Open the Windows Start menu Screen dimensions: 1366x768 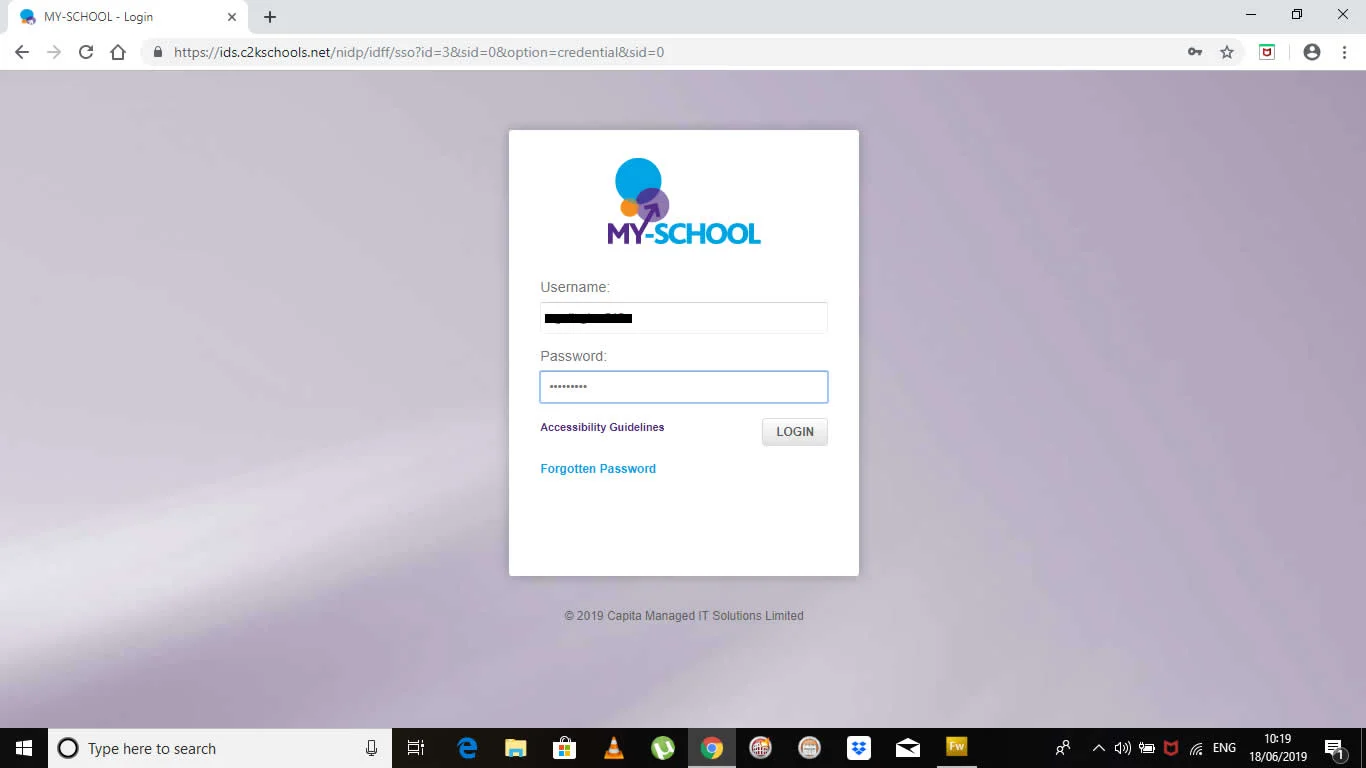coord(24,748)
